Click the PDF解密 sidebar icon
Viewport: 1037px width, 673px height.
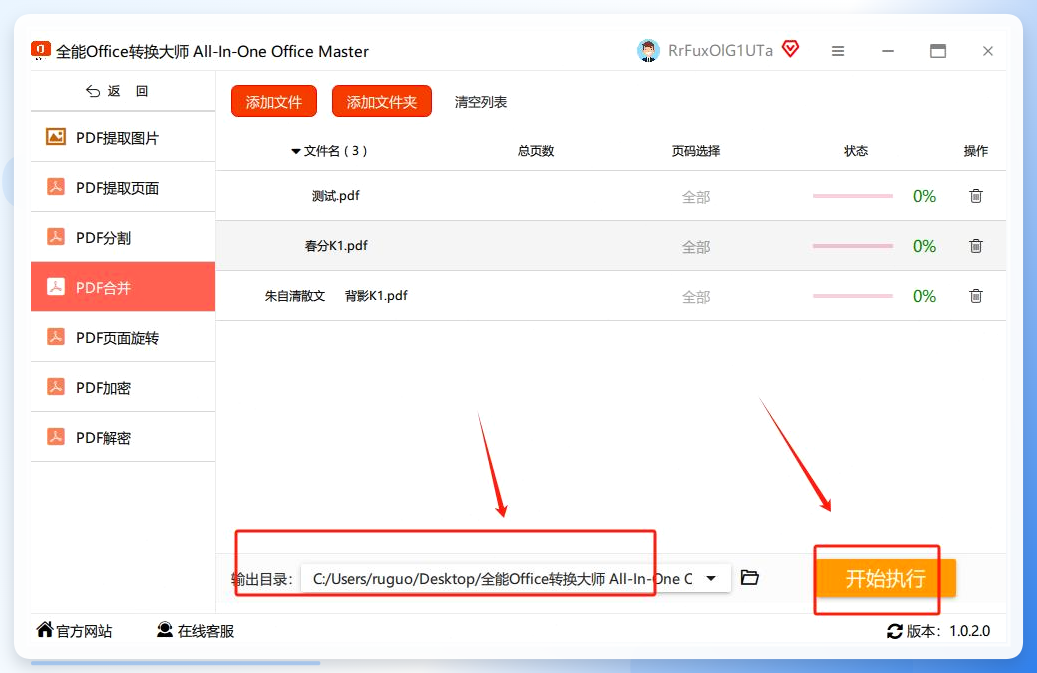(x=56, y=437)
